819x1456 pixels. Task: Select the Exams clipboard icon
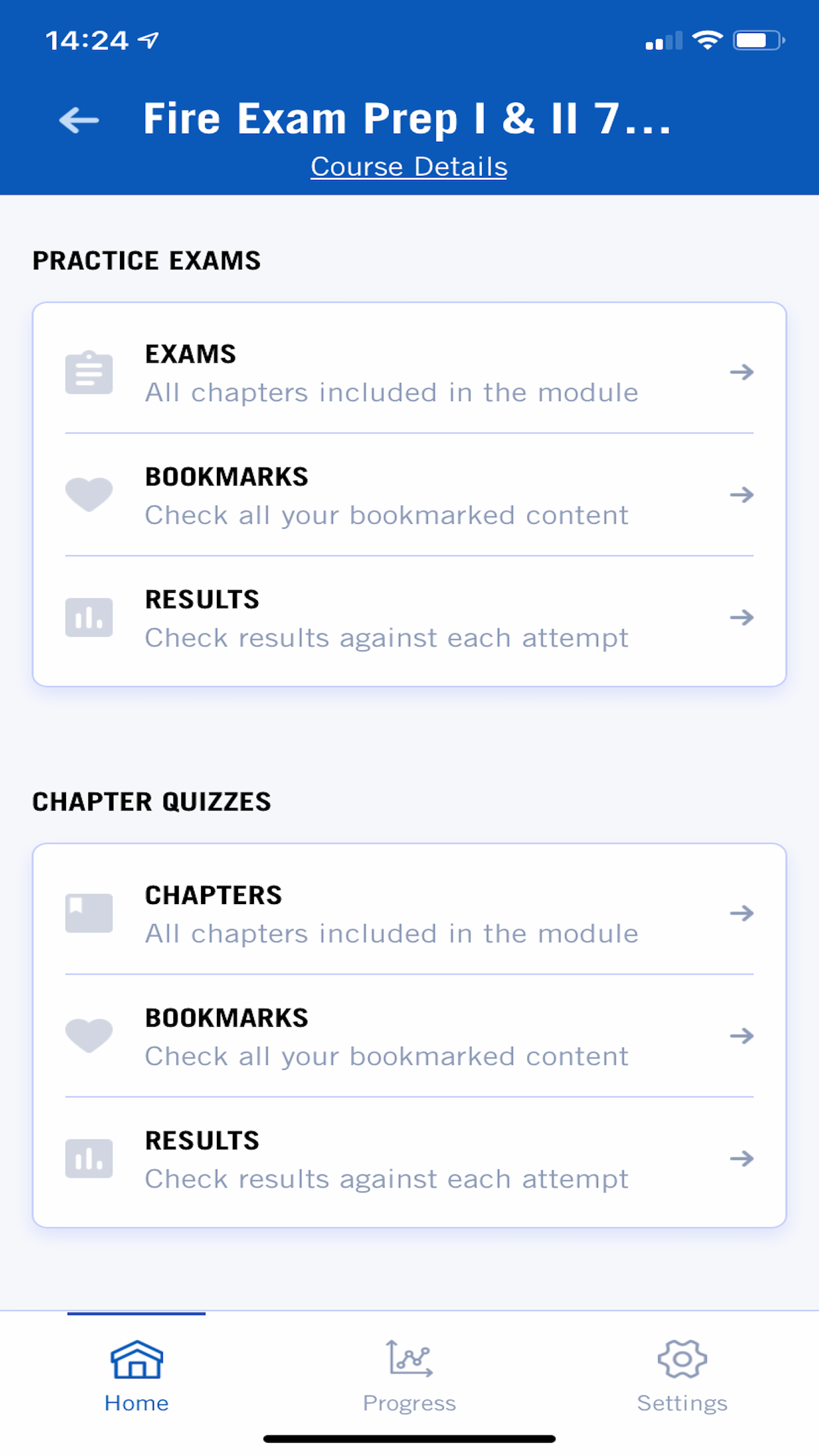point(89,372)
